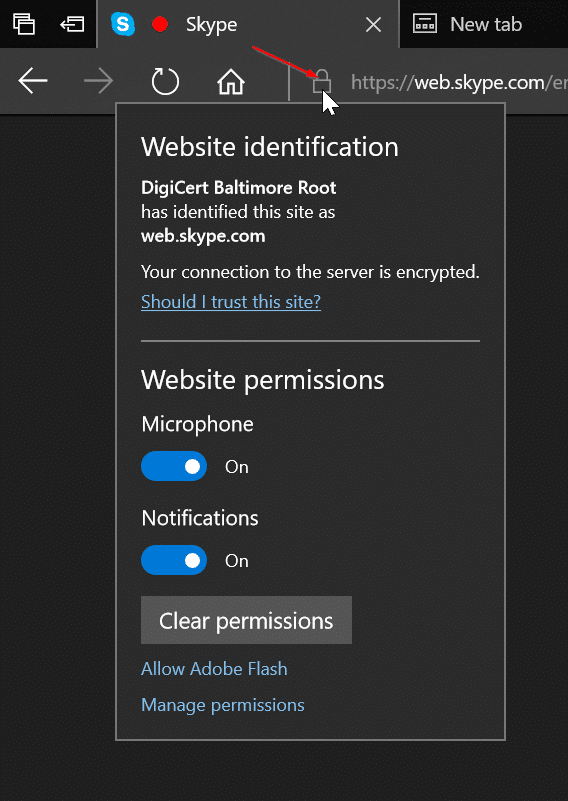Open the Manage permissions link

[x=223, y=705]
